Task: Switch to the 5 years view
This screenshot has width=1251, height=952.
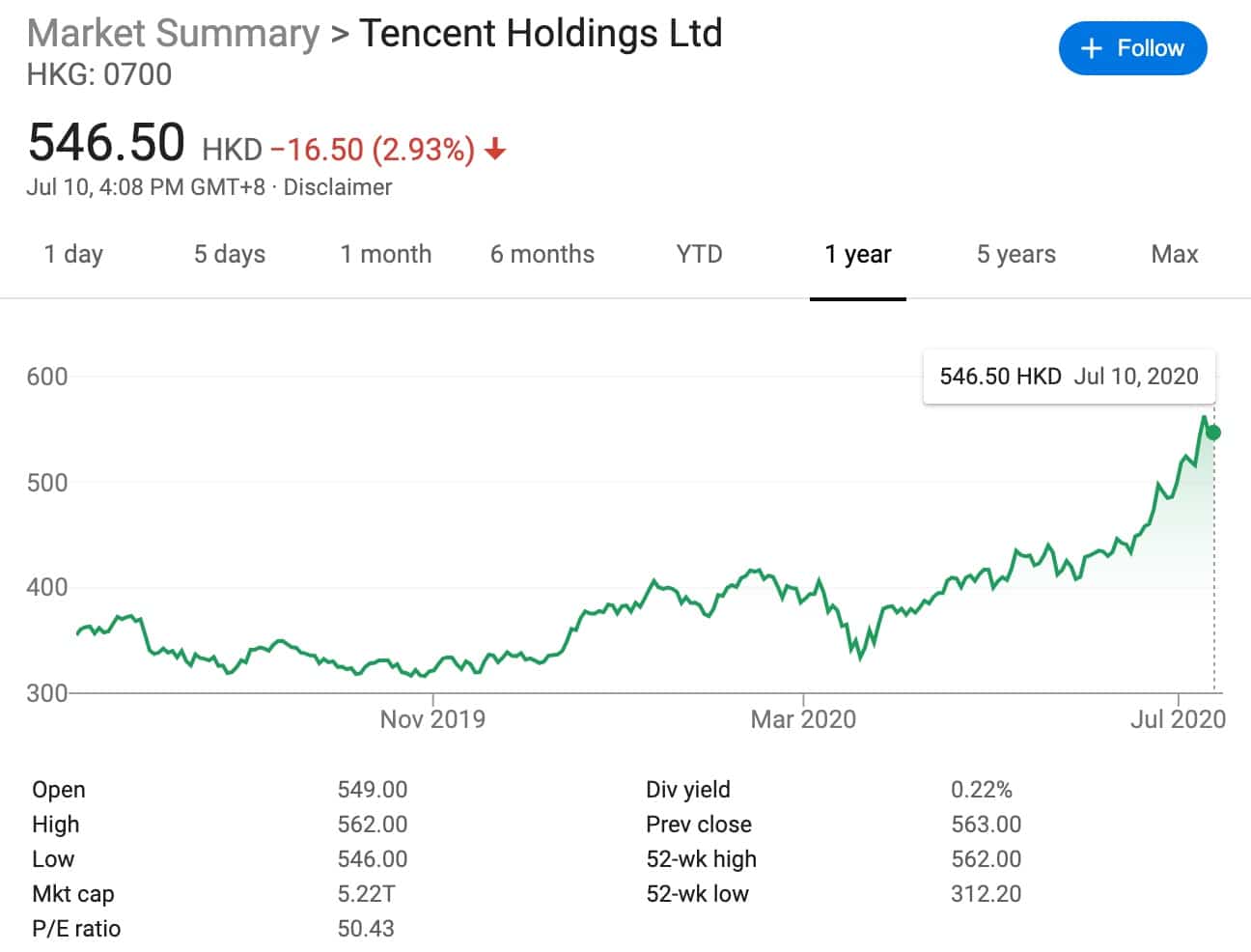Action: (1015, 254)
